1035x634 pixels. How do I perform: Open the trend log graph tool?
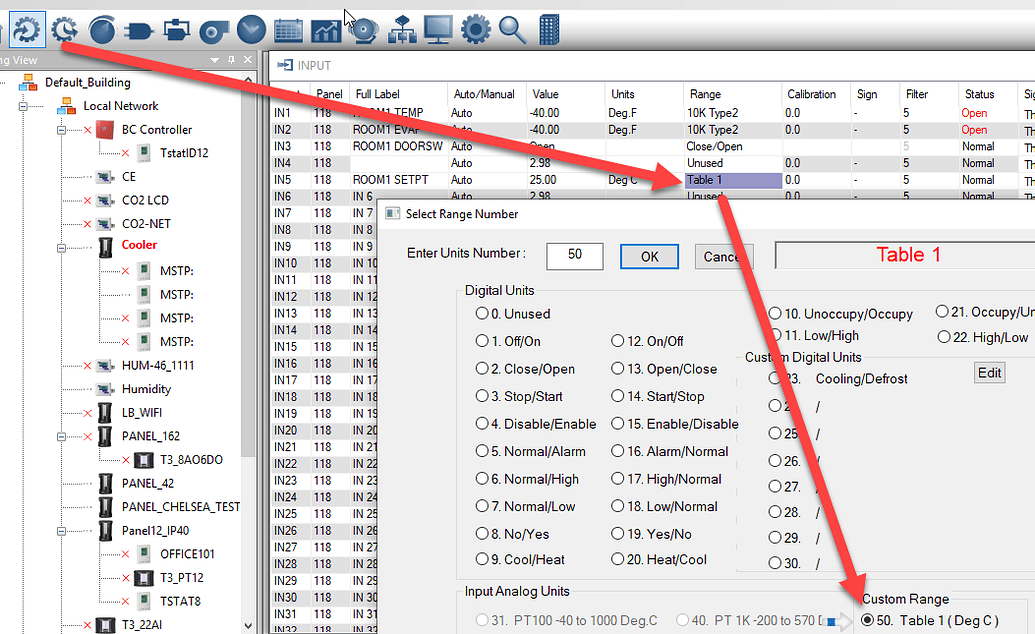(x=324, y=30)
